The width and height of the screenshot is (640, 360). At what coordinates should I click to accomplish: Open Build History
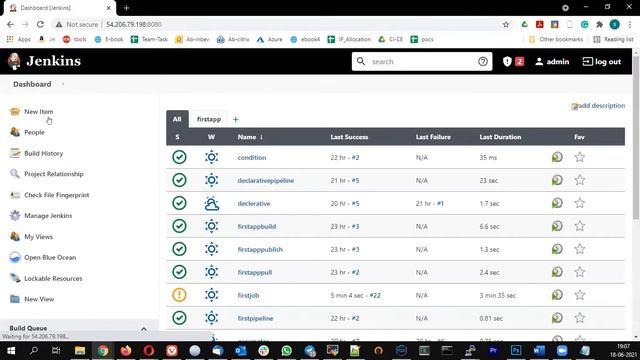[43, 153]
